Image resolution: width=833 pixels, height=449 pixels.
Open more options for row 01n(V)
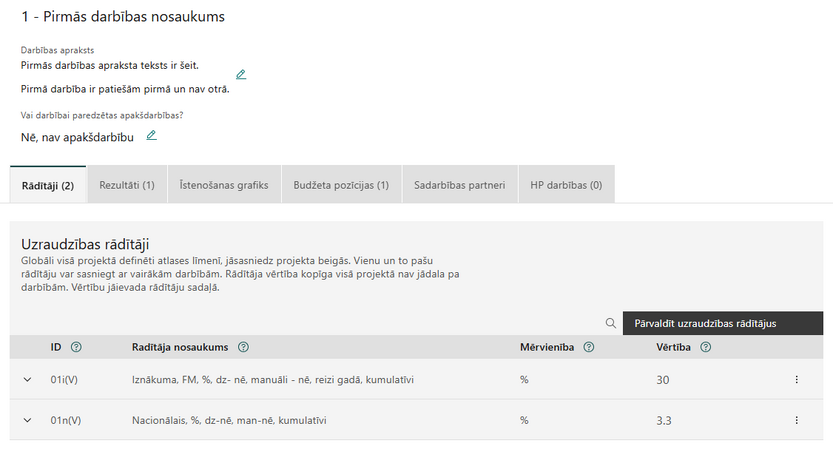[x=796, y=420]
